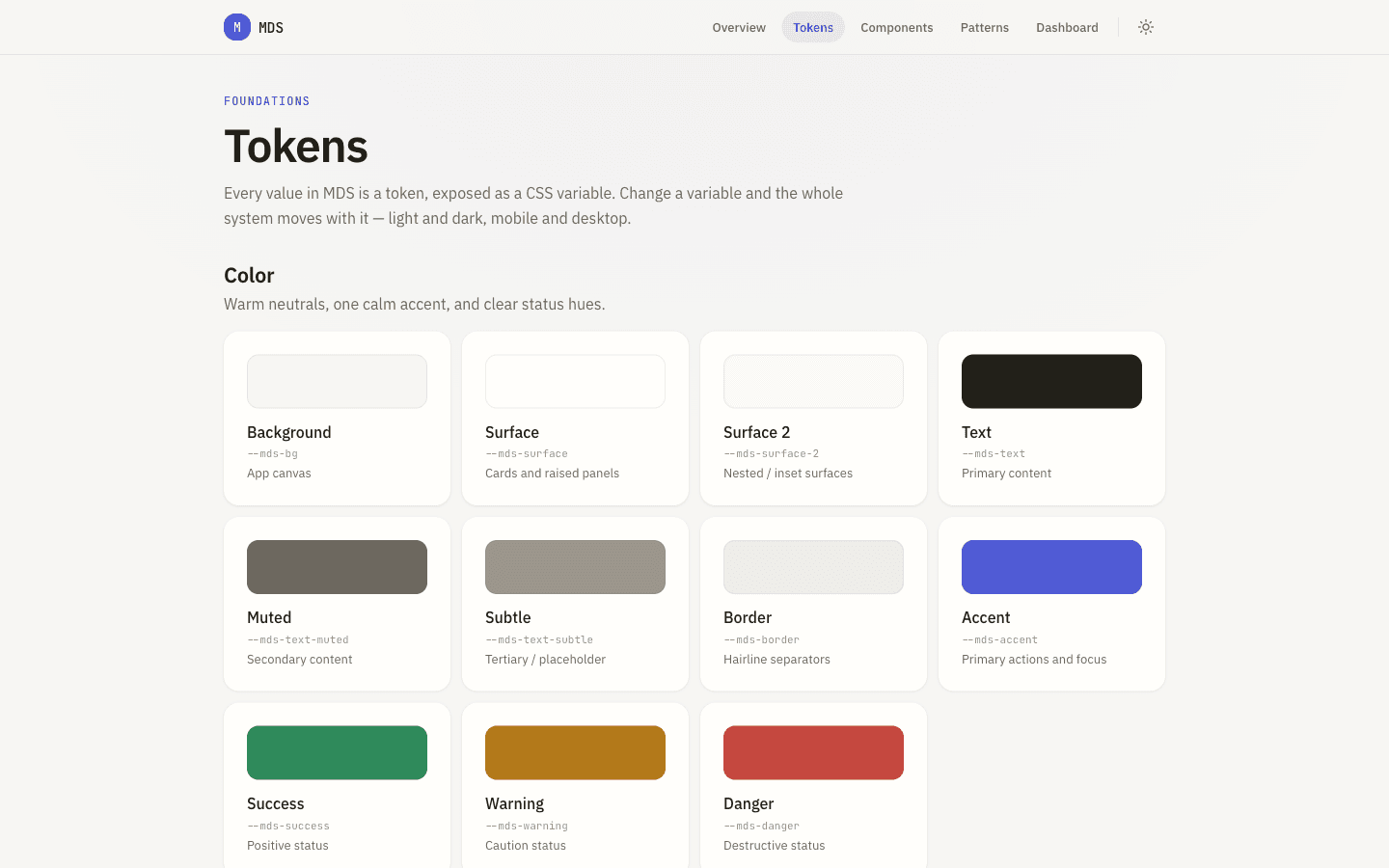Click the FOUNDATIONS eyebrow label
Viewport: 1389px width, 868px height.
(x=267, y=101)
